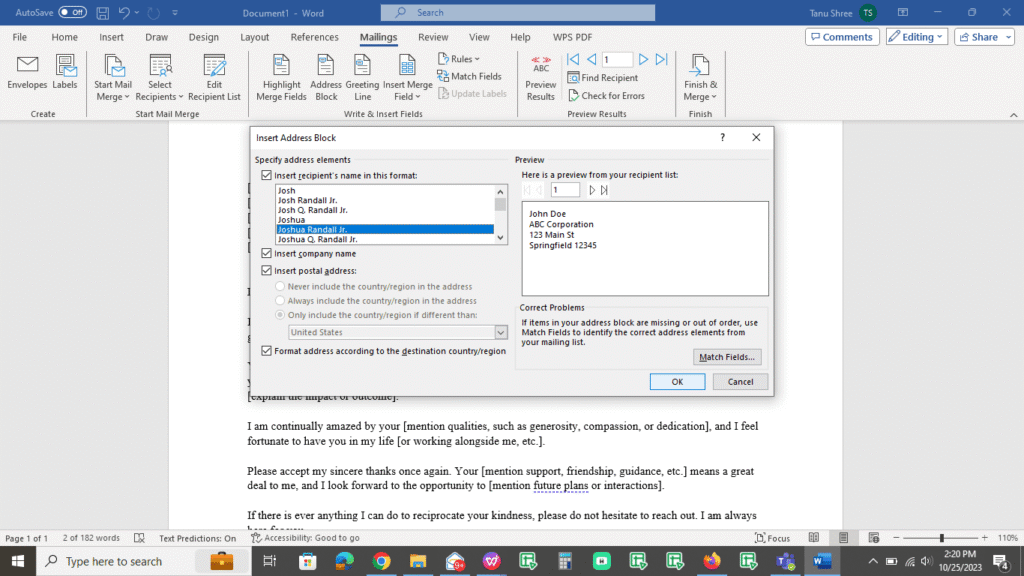
Task: Open the United States country dropdown
Action: pyautogui.click(x=500, y=332)
